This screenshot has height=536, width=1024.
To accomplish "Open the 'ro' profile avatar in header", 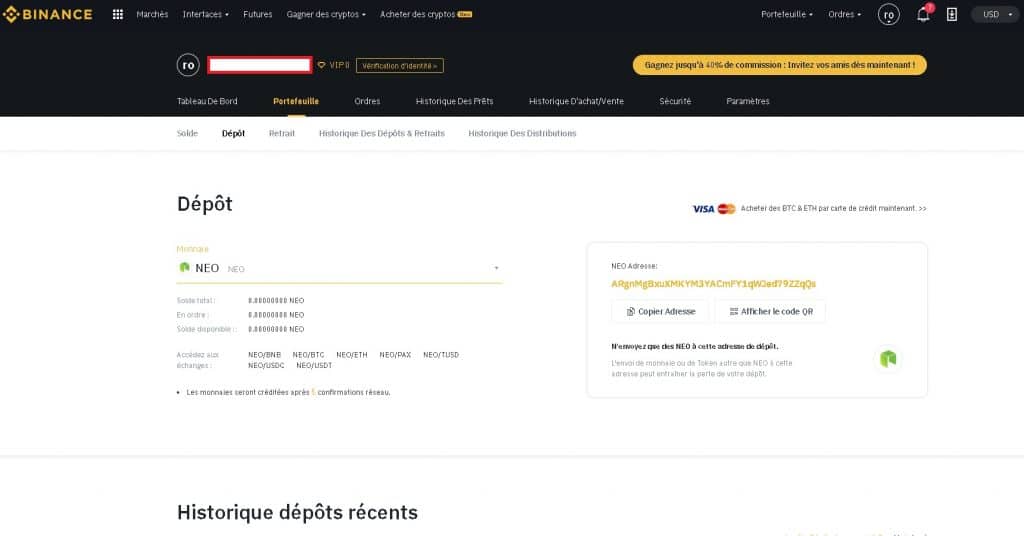I will [x=889, y=14].
